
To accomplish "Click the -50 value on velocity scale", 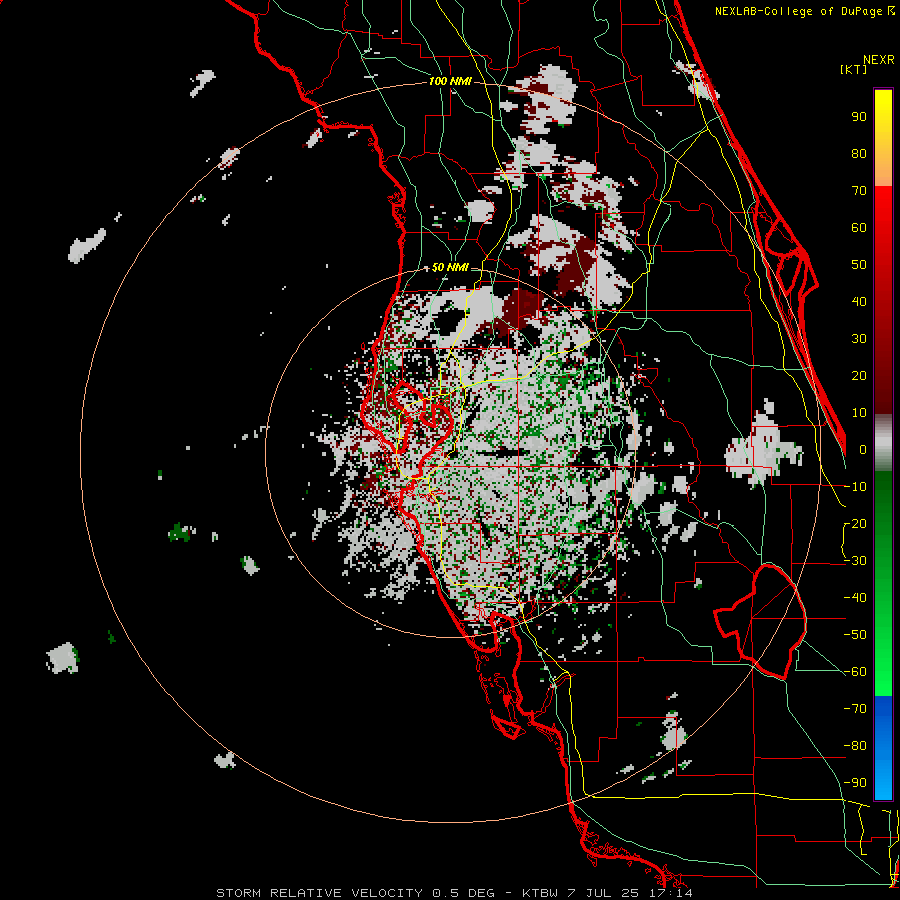I will click(x=855, y=635).
